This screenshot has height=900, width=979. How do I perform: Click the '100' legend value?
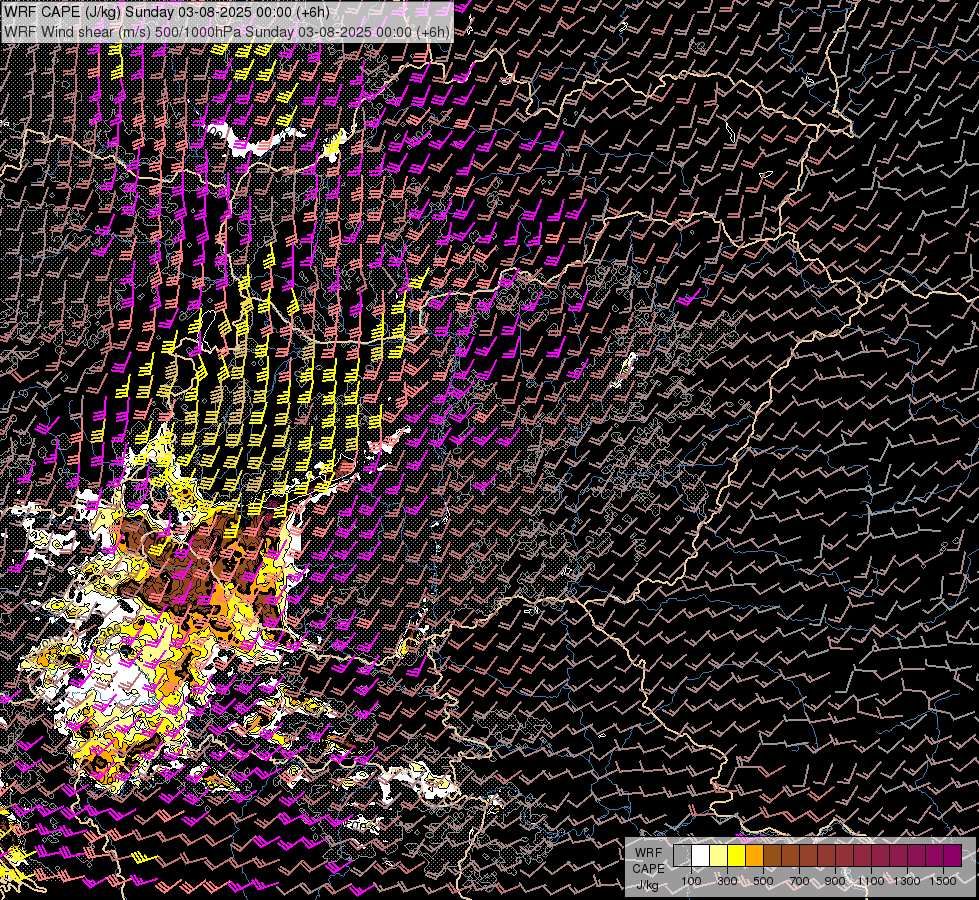(x=691, y=881)
